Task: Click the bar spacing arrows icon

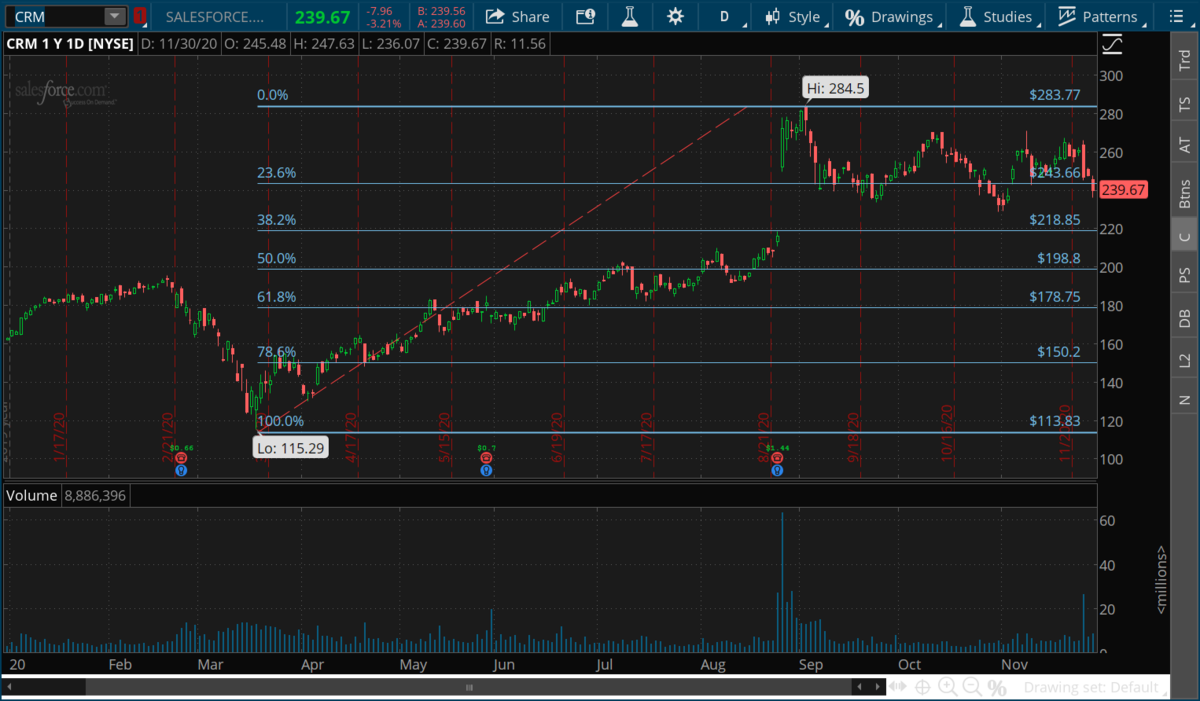Action: 897,687
